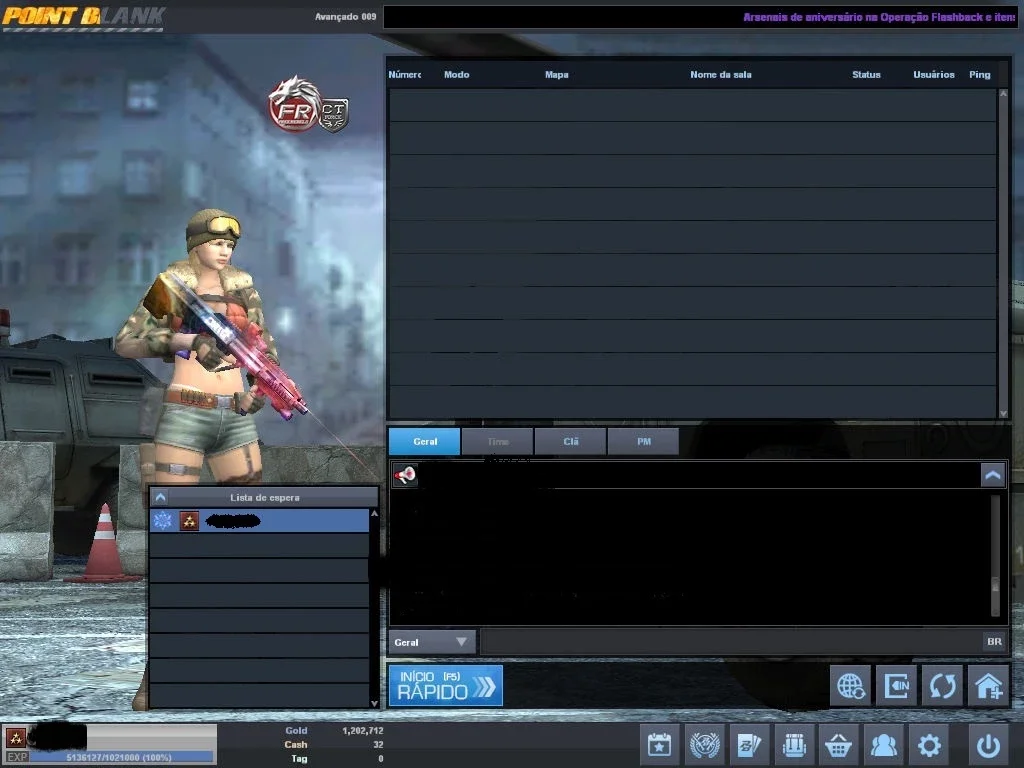Switch to the Geral chat tab

pyautogui.click(x=424, y=441)
